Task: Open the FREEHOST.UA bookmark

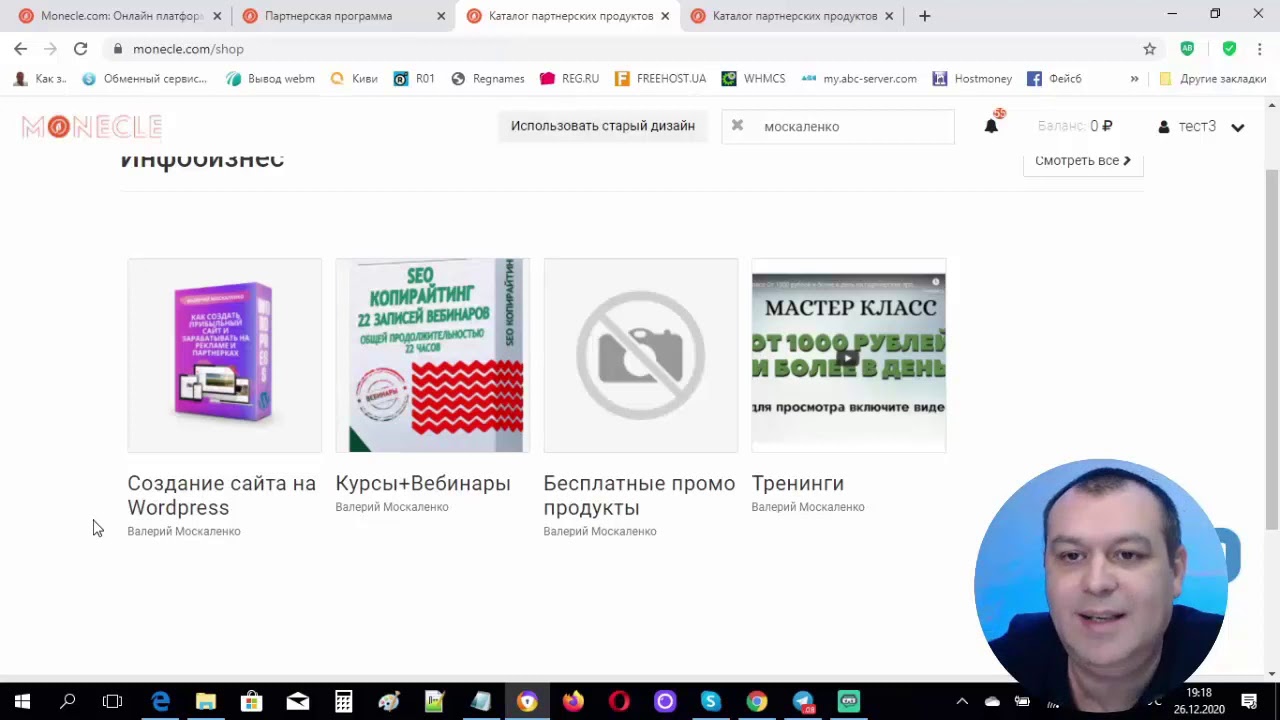Action: click(661, 78)
